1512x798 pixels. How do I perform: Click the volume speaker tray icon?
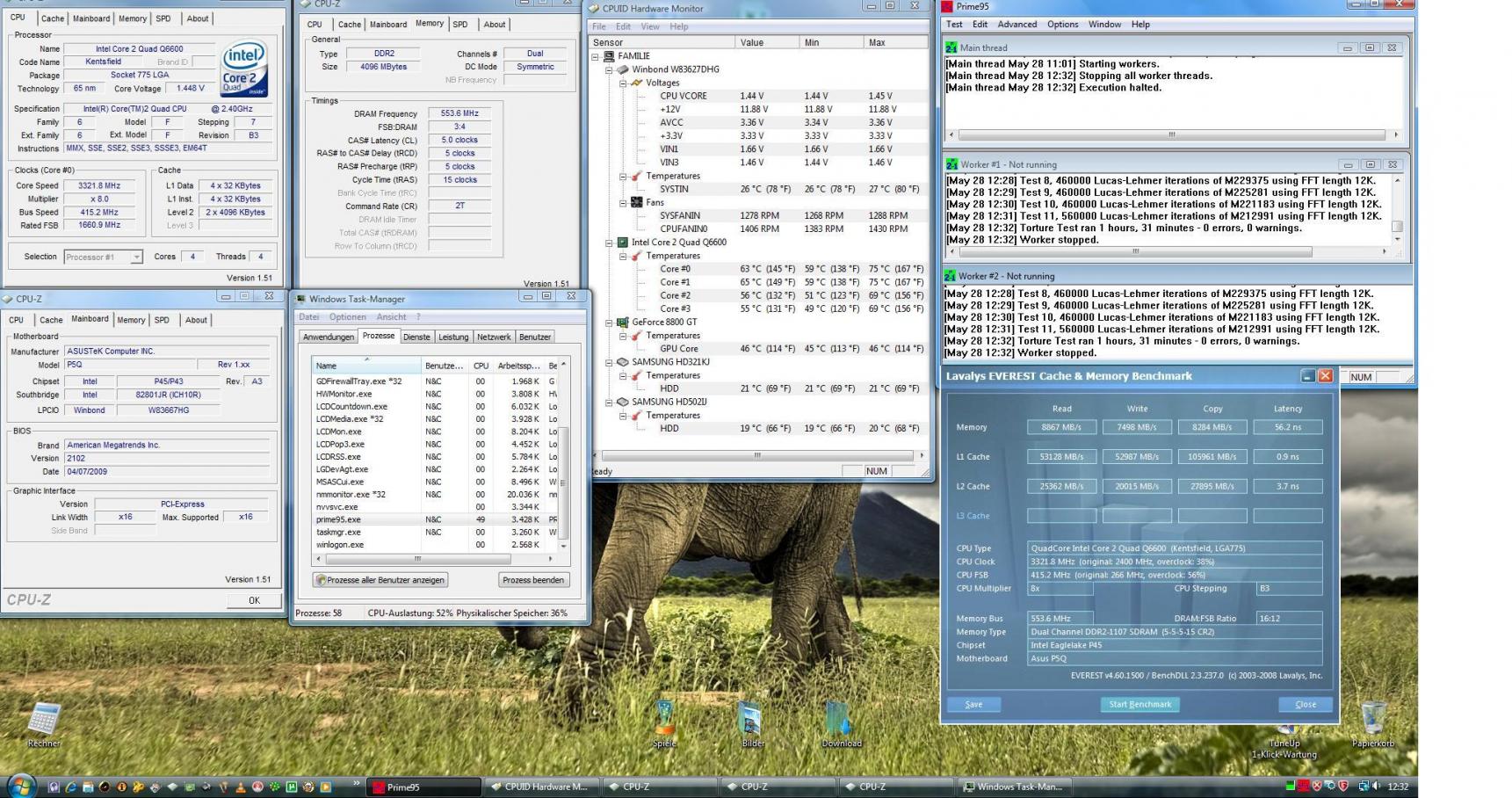point(1378,787)
